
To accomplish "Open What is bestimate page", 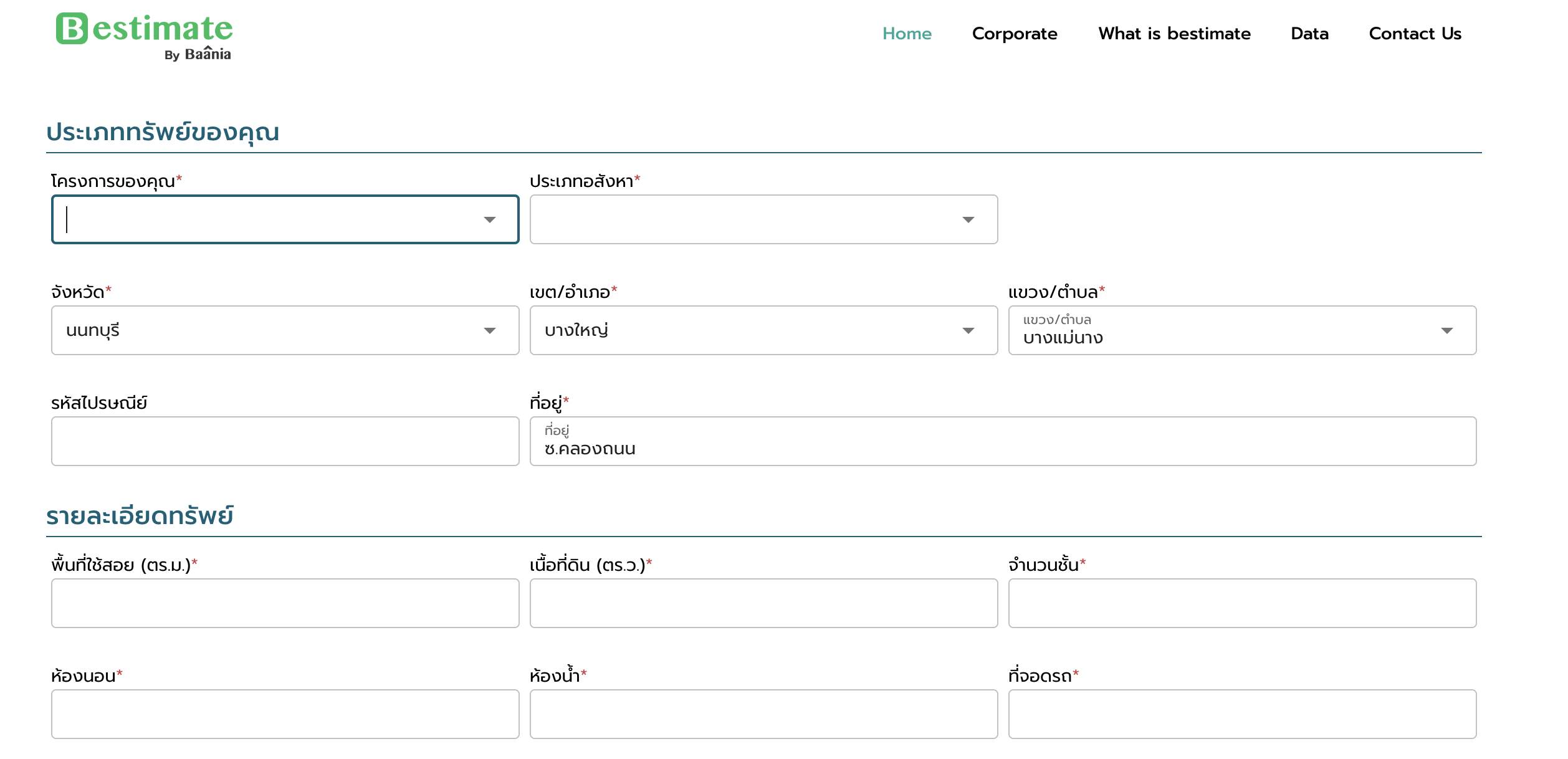I will point(1174,34).
